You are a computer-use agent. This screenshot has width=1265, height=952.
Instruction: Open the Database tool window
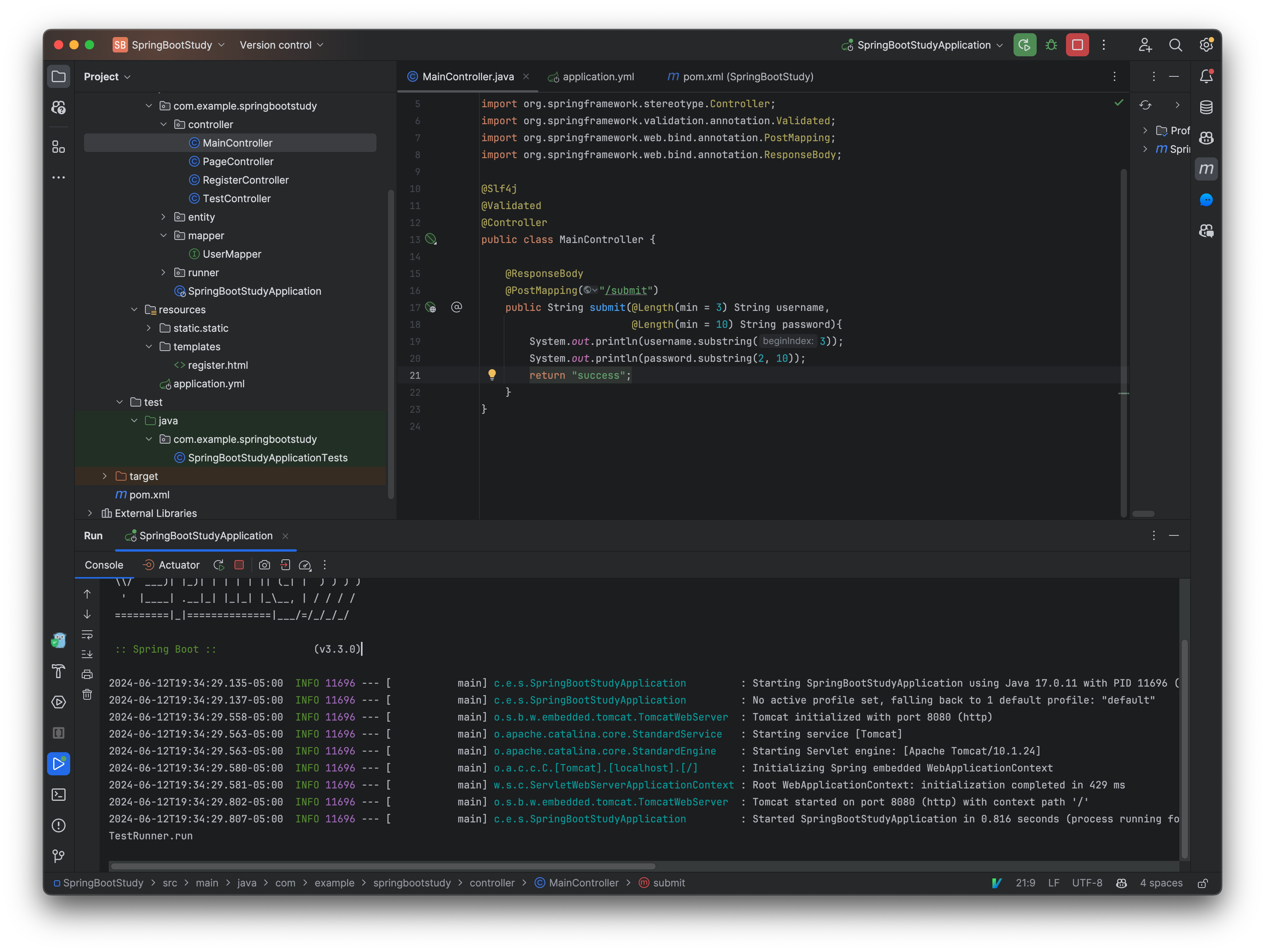[1207, 106]
